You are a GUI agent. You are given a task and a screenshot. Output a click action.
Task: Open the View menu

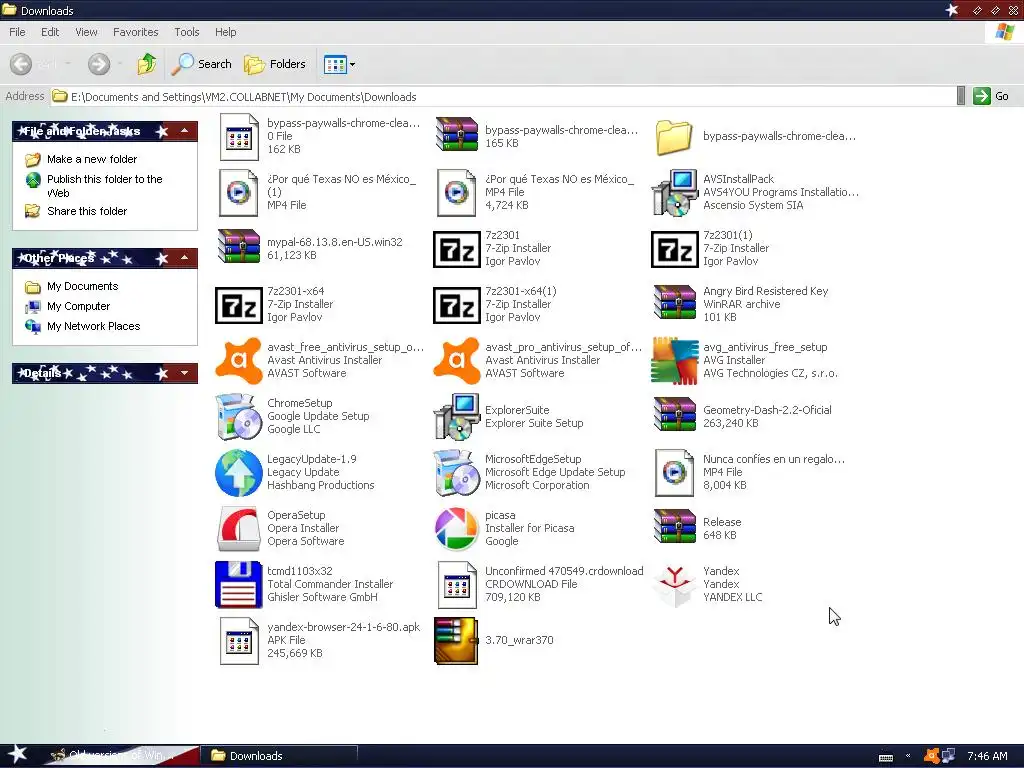pos(86,32)
